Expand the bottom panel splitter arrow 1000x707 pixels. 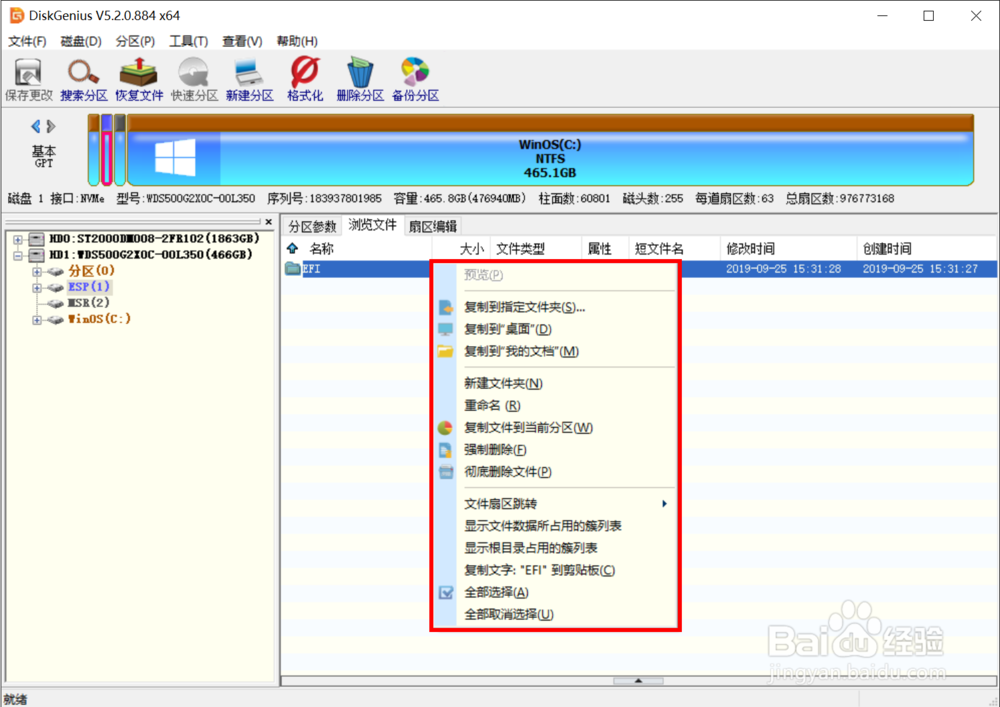point(638,681)
